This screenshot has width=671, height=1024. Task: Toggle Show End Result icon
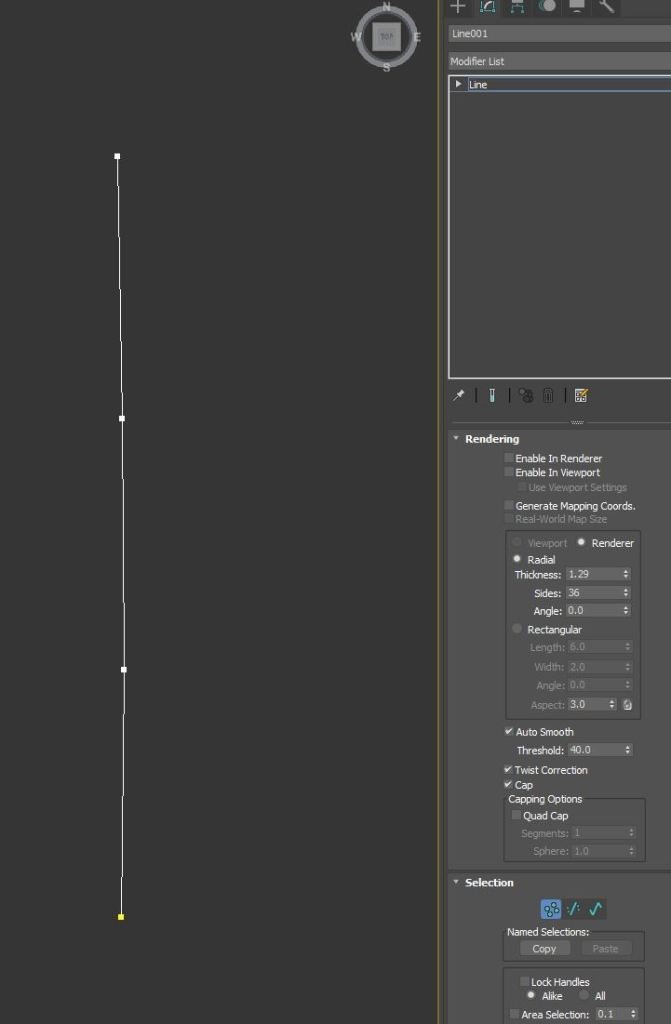tap(492, 396)
